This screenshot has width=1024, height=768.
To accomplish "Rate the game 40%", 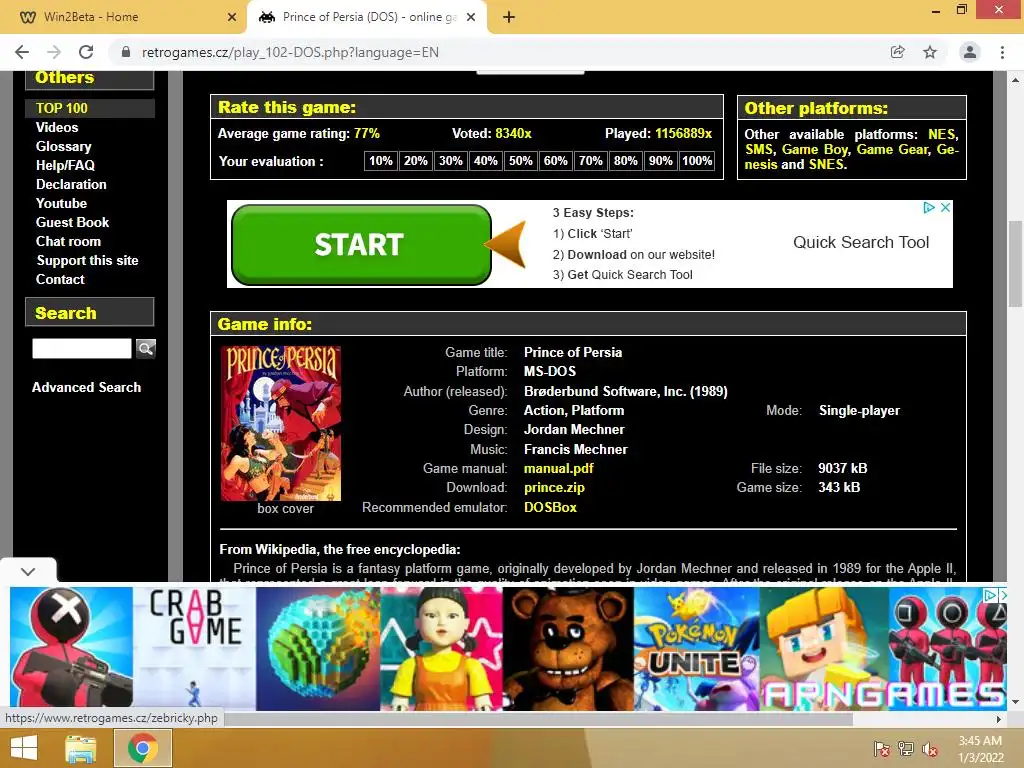I will pos(485,161).
